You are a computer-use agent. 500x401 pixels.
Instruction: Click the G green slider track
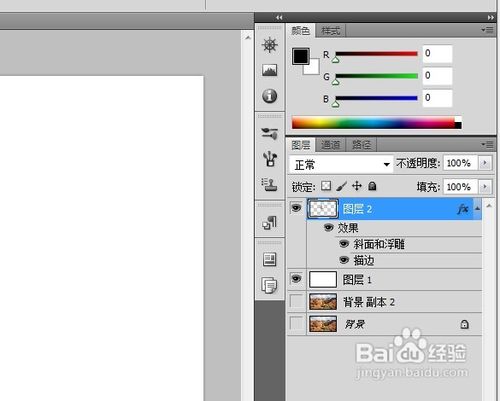tap(376, 76)
